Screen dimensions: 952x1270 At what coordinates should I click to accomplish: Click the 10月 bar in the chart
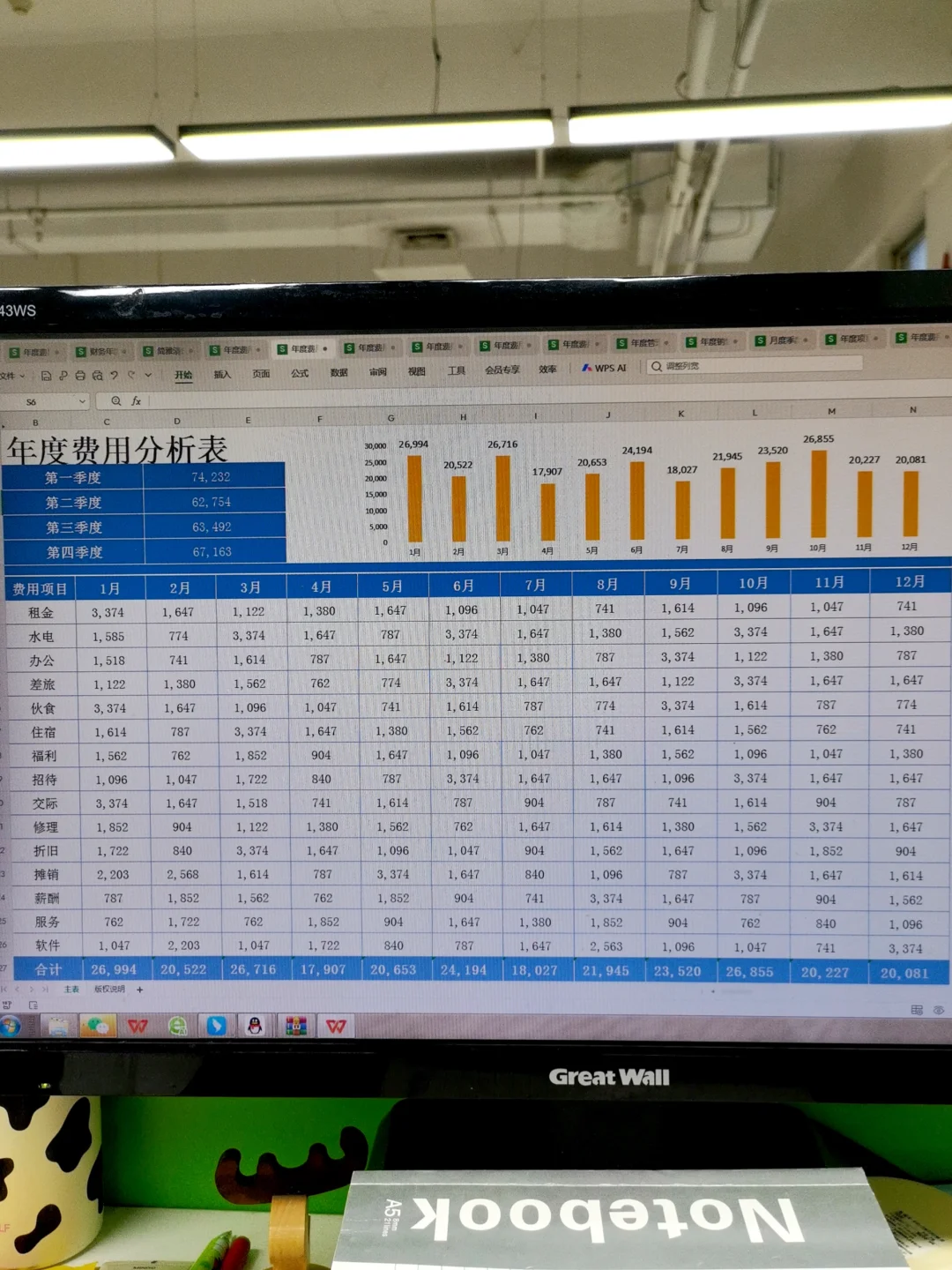click(x=819, y=494)
